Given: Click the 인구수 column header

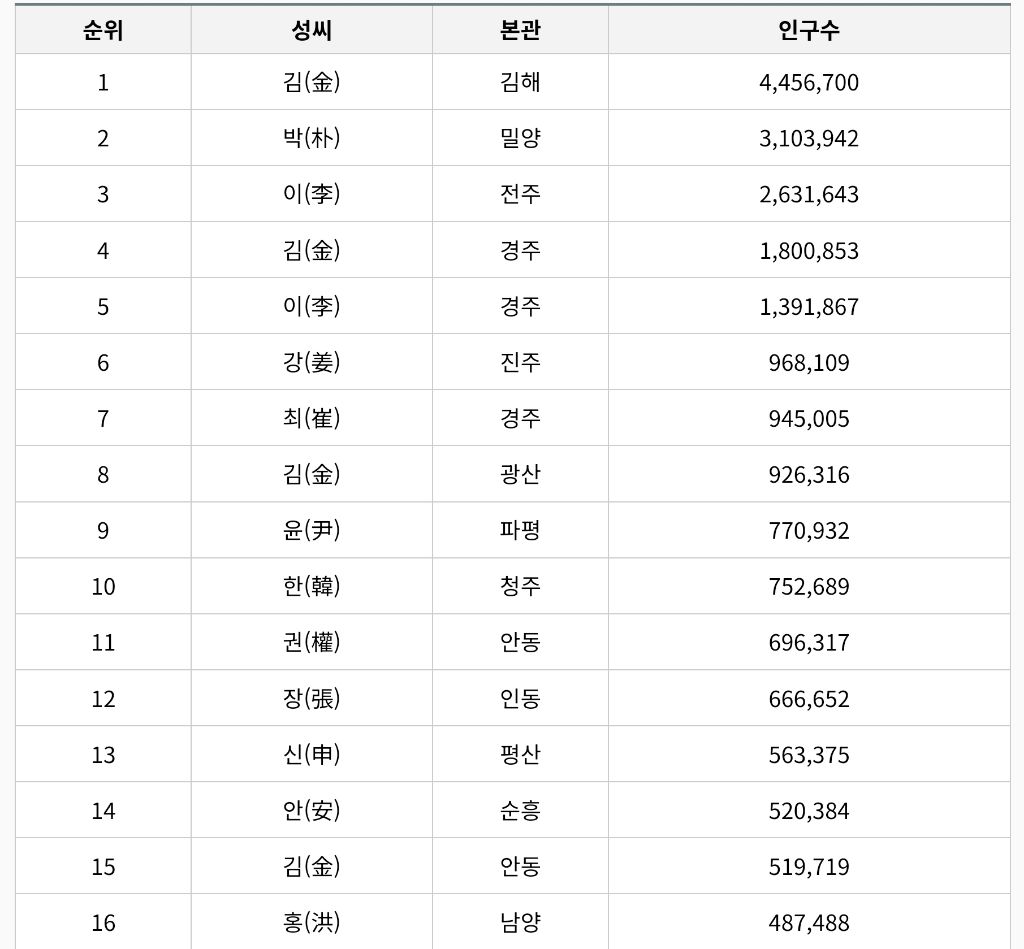Looking at the screenshot, I should coord(809,30).
